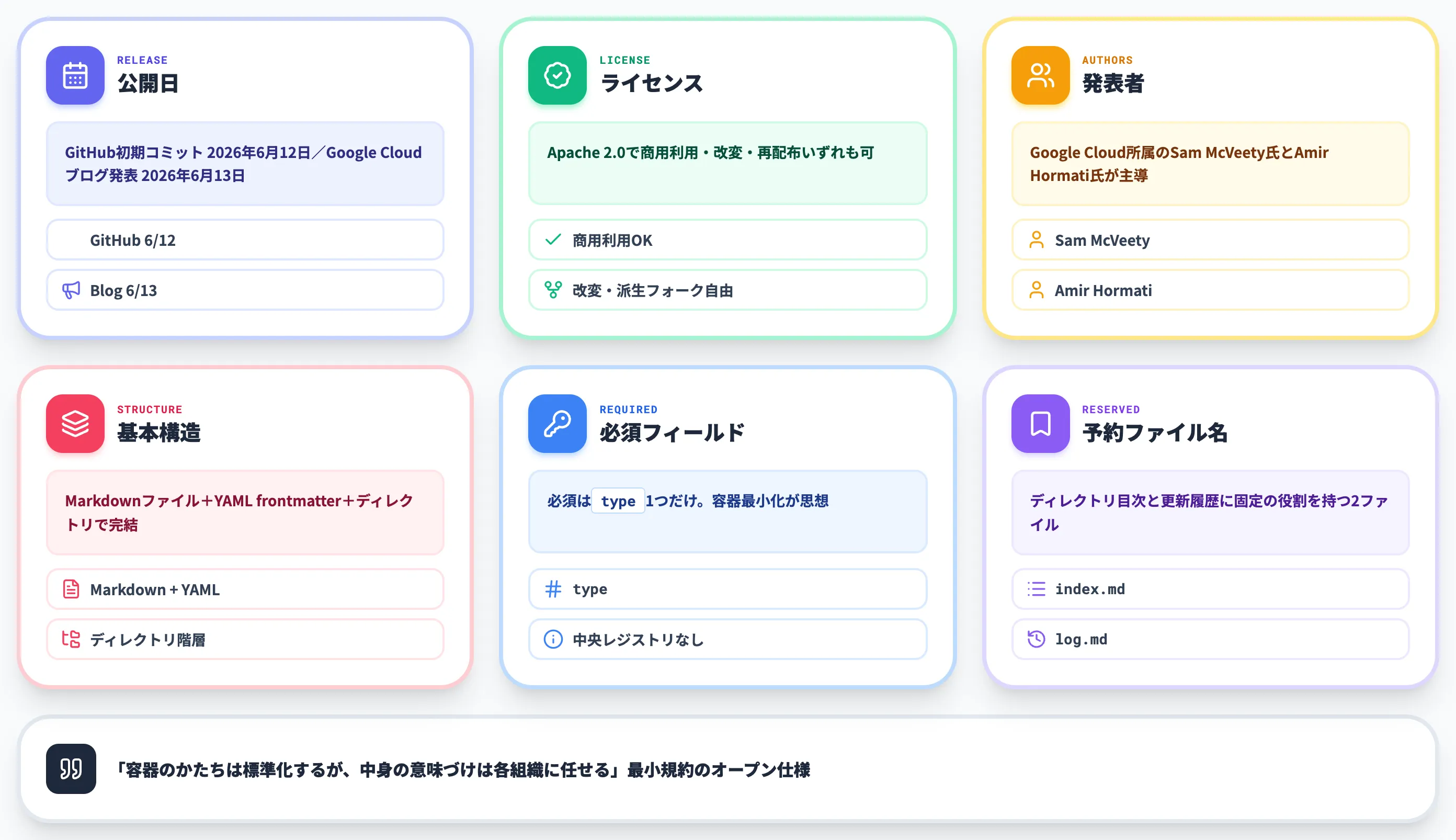Click the megaphone icon next to Blog 6/13

71,290
